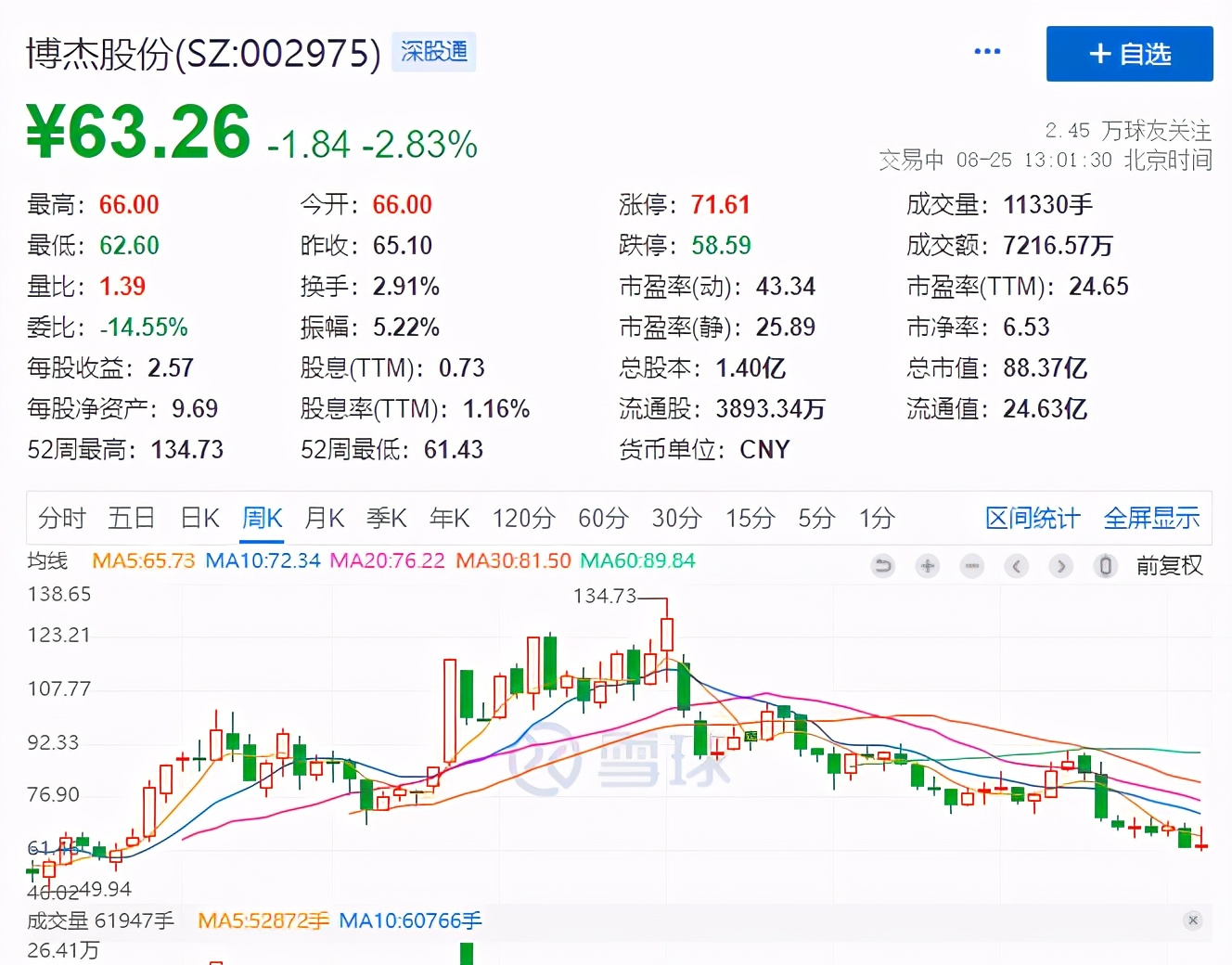
Task: Open 全屏显示 fullscreen view
Action: 1151,518
